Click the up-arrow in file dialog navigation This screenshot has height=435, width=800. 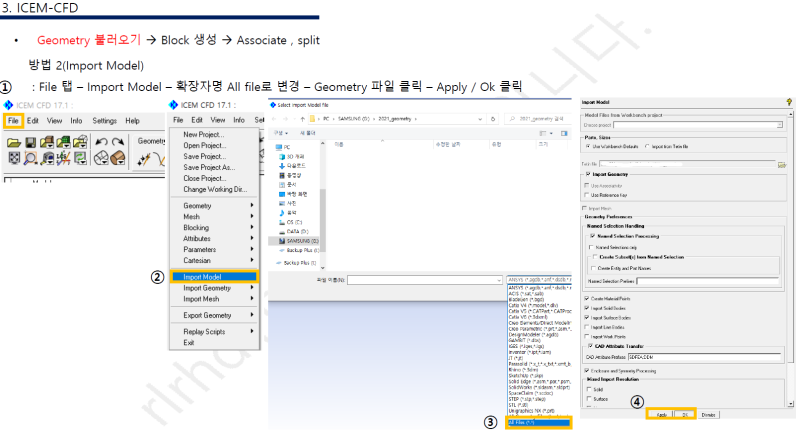[303, 119]
